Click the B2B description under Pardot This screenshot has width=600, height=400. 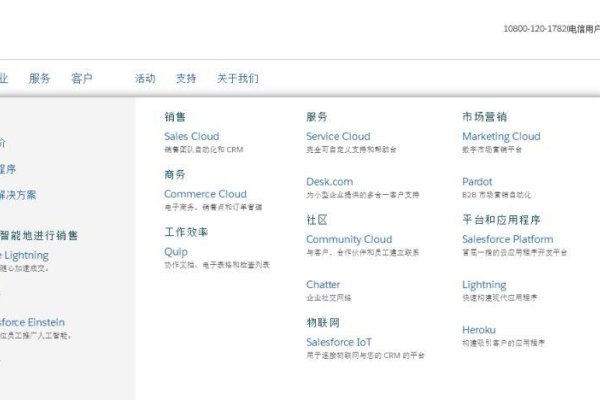497,195
